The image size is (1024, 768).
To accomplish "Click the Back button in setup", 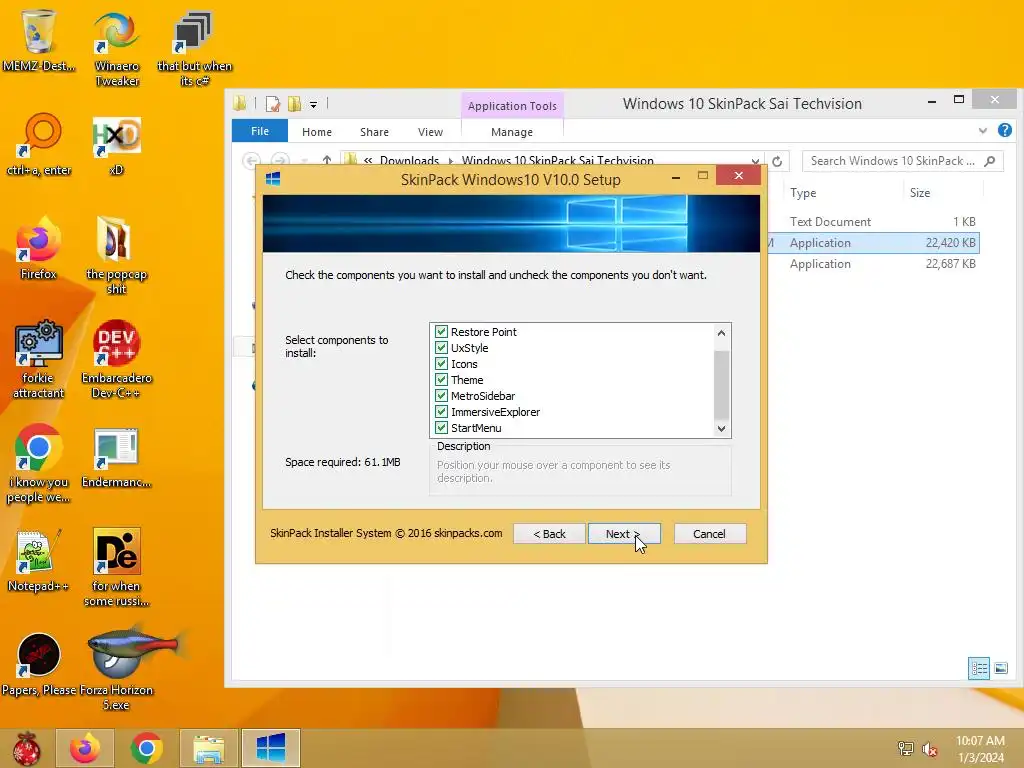I will [549, 534].
